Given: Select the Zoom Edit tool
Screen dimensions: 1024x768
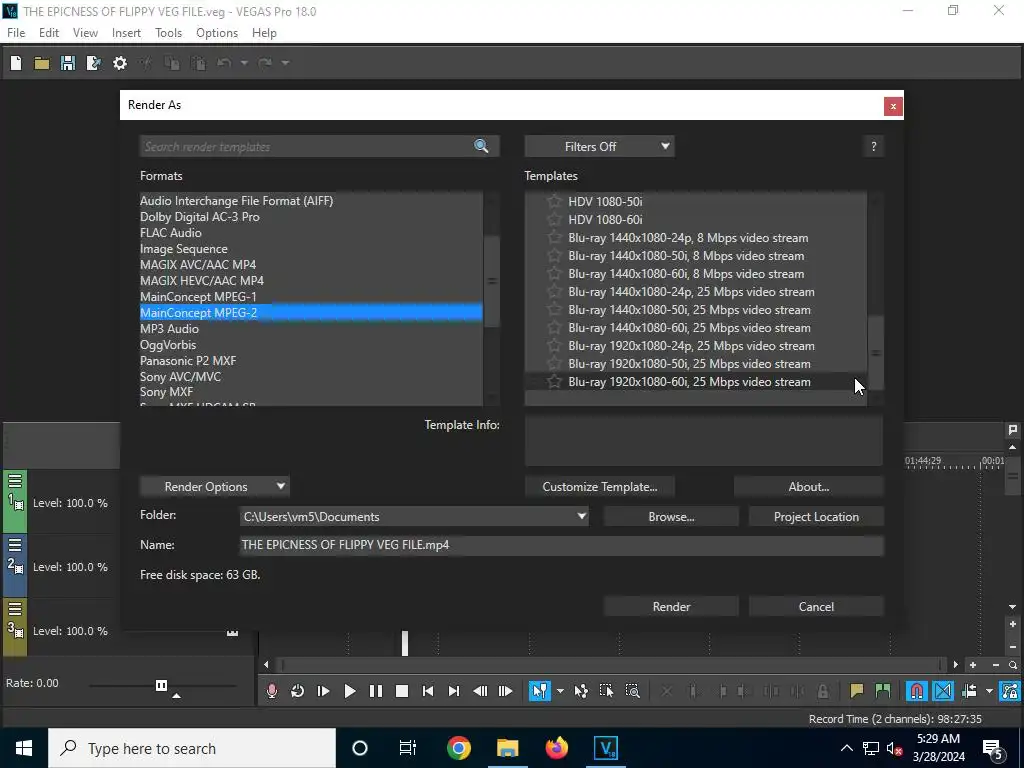Looking at the screenshot, I should (x=632, y=691).
